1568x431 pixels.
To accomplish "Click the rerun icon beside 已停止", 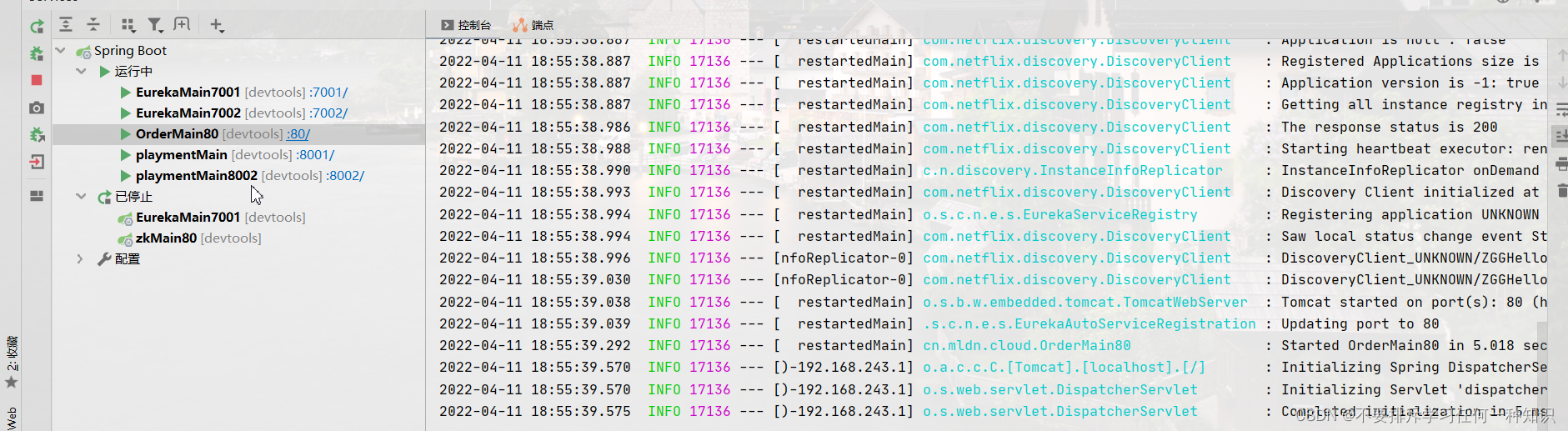I will (x=104, y=197).
